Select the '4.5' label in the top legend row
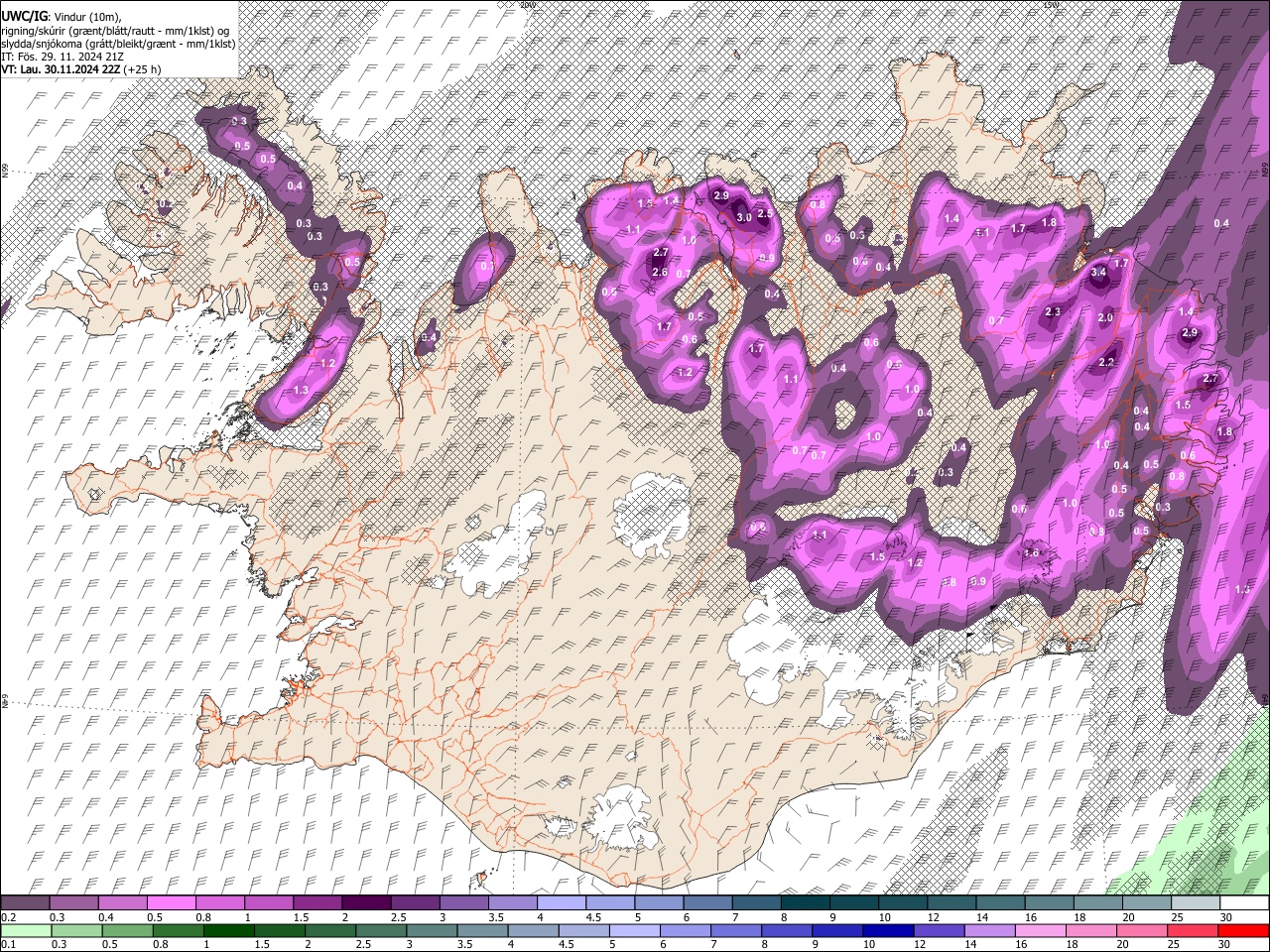 (593, 917)
